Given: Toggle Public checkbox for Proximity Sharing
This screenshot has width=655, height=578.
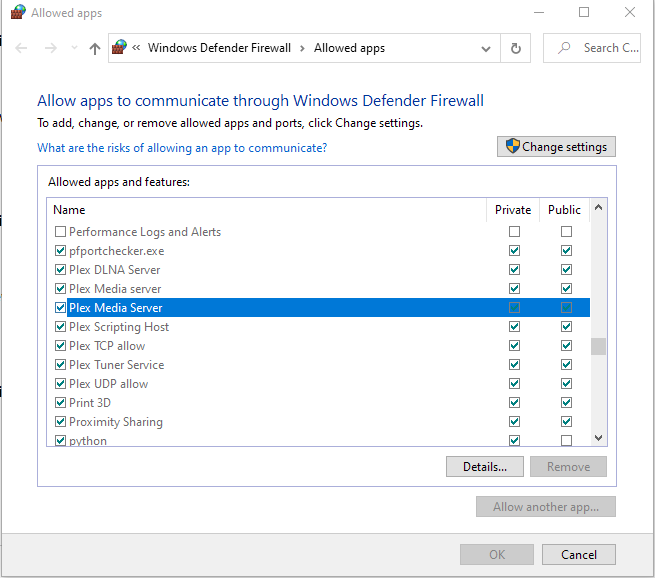Looking at the screenshot, I should pos(566,421).
